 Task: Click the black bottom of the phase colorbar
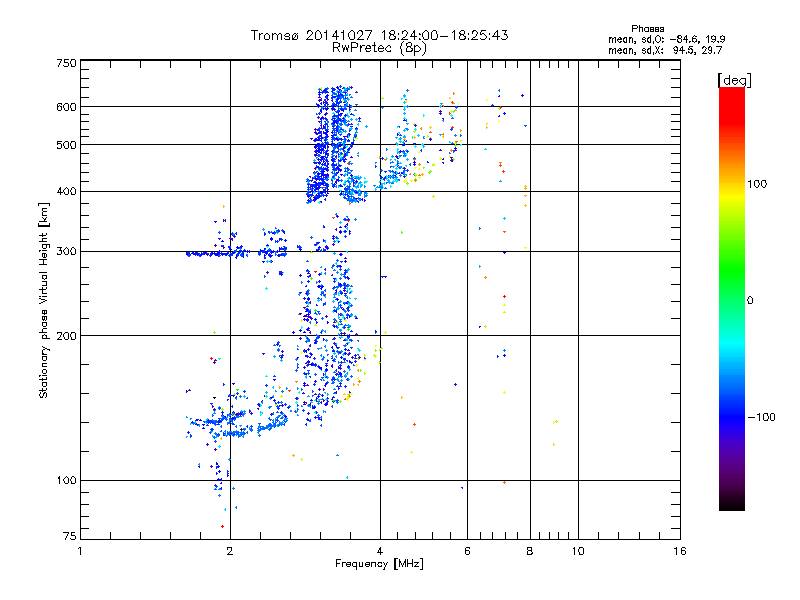click(732, 504)
